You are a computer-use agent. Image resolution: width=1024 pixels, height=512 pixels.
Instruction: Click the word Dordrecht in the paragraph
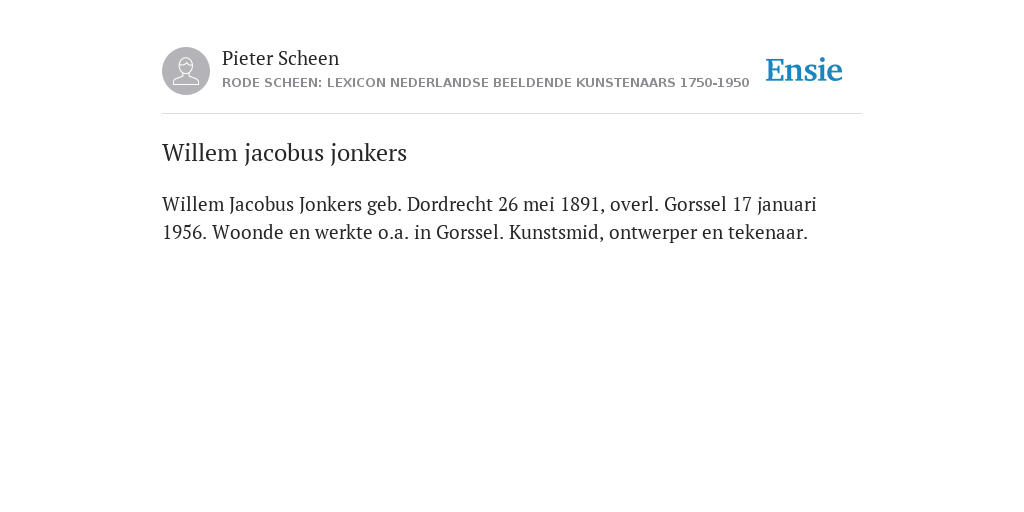pos(449,204)
